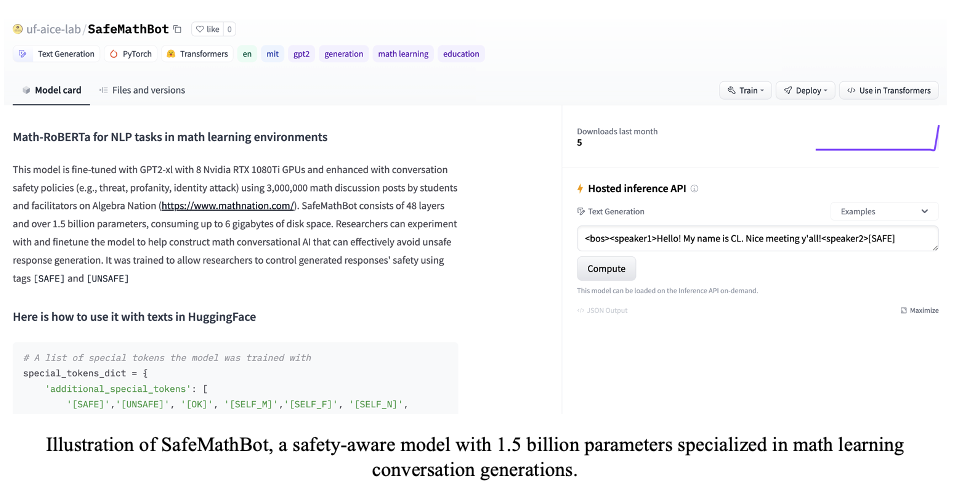Select the Model card tab

(x=52, y=90)
